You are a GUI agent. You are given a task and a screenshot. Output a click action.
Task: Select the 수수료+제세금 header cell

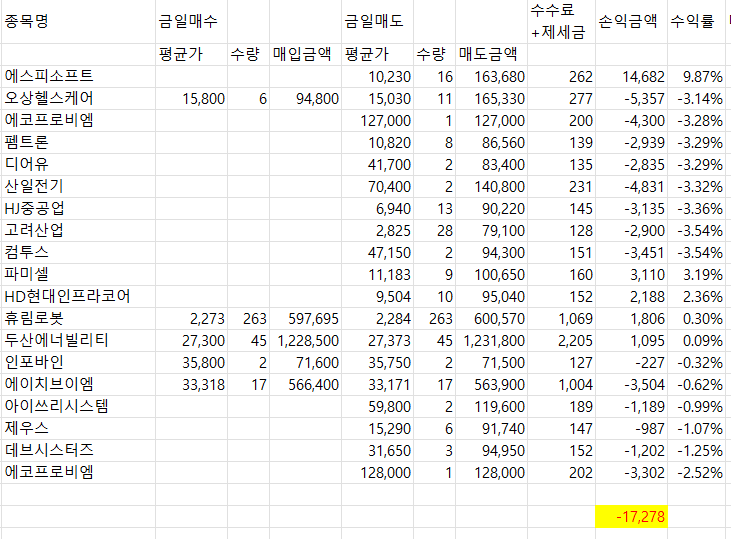pyautogui.click(x=561, y=21)
